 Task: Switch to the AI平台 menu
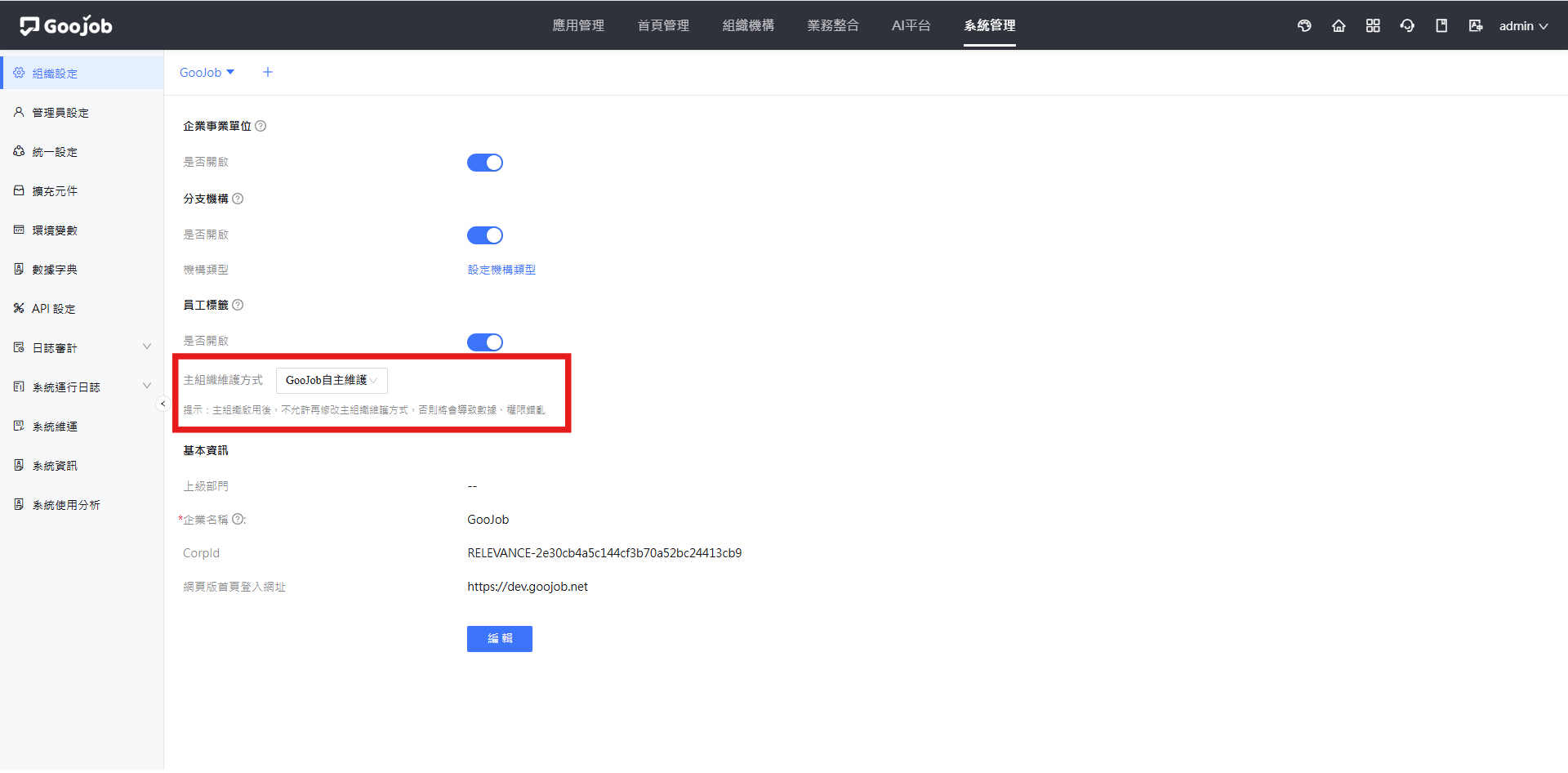point(911,25)
